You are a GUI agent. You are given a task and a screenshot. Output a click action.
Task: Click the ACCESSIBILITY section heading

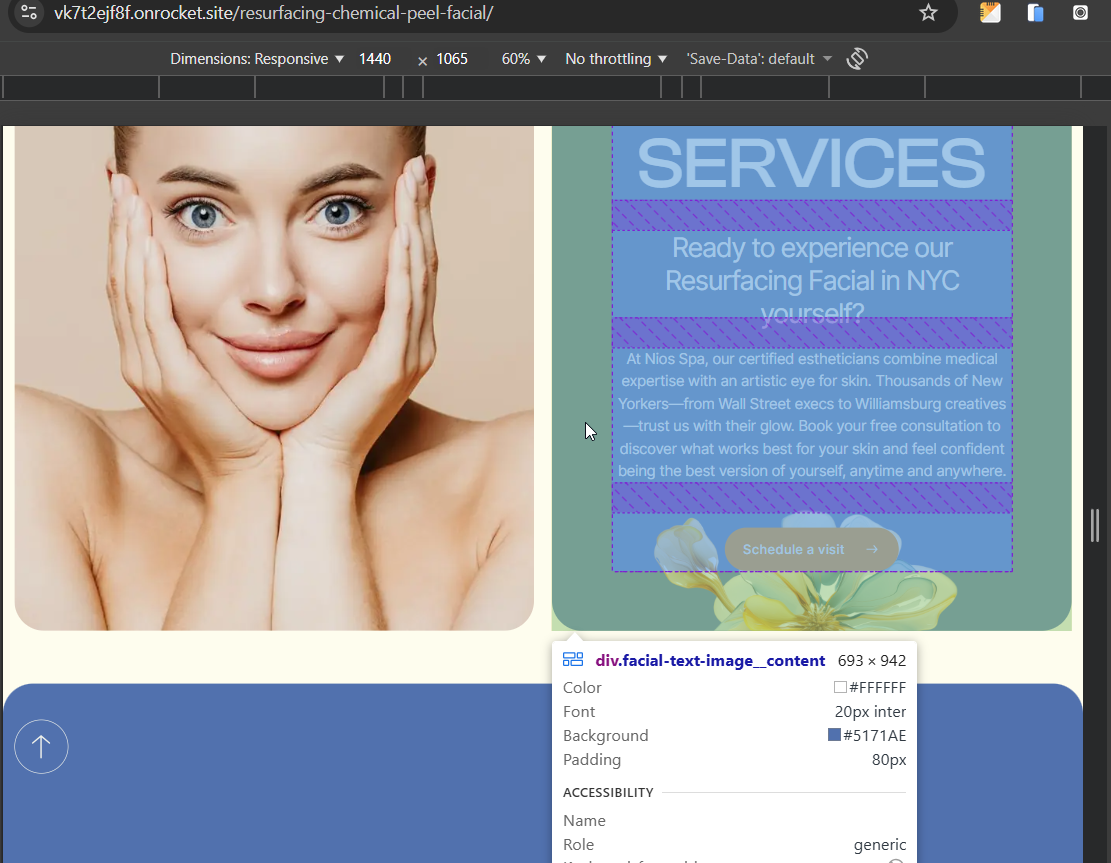(608, 792)
